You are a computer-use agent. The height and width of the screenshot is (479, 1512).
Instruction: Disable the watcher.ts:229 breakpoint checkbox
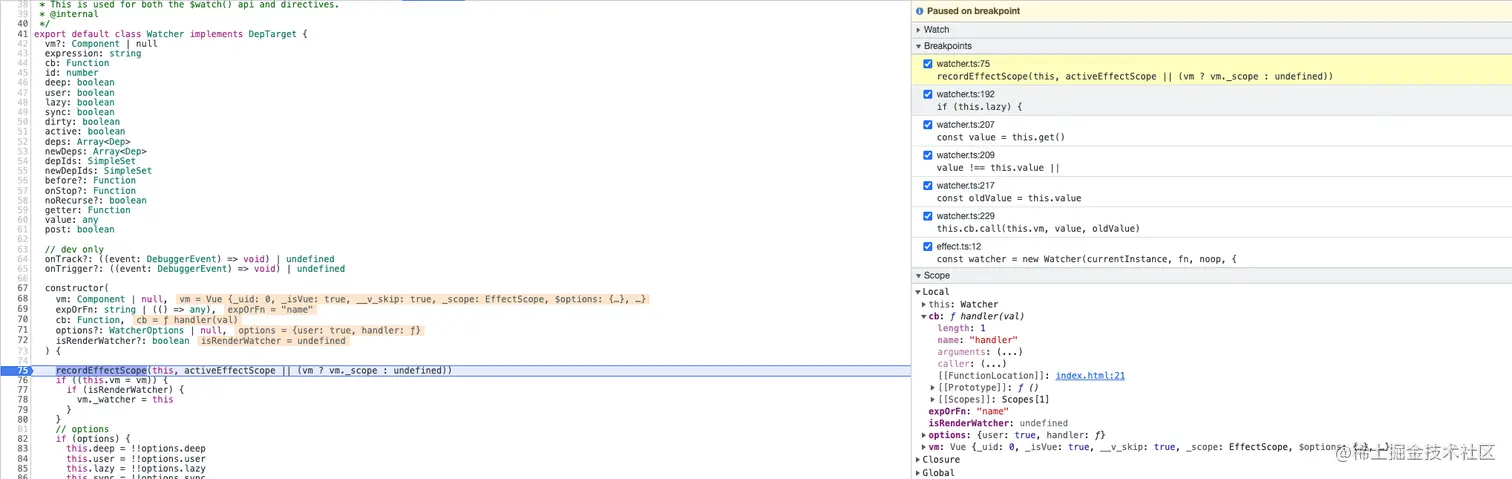pyautogui.click(x=928, y=216)
